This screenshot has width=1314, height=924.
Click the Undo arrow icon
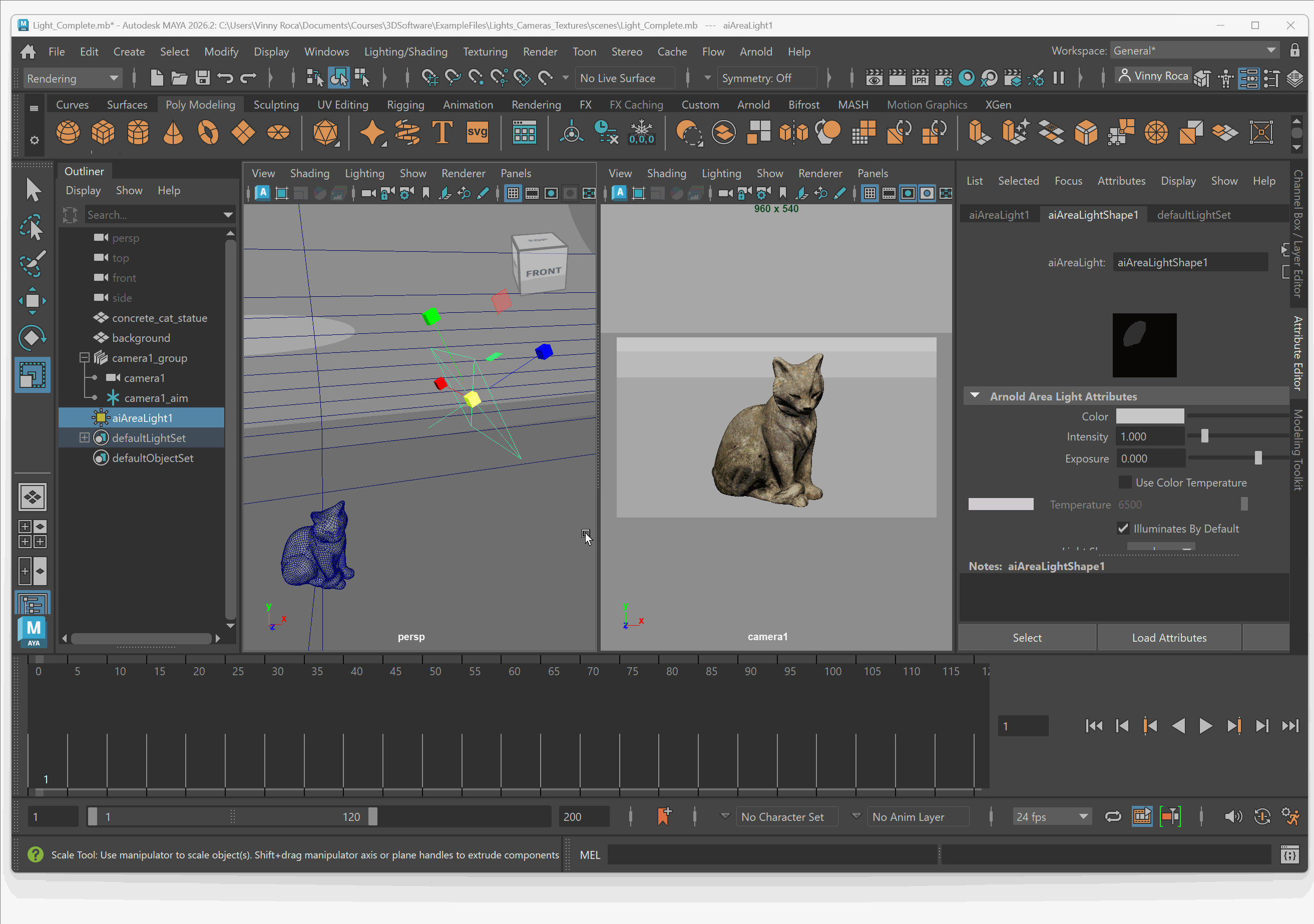225,78
